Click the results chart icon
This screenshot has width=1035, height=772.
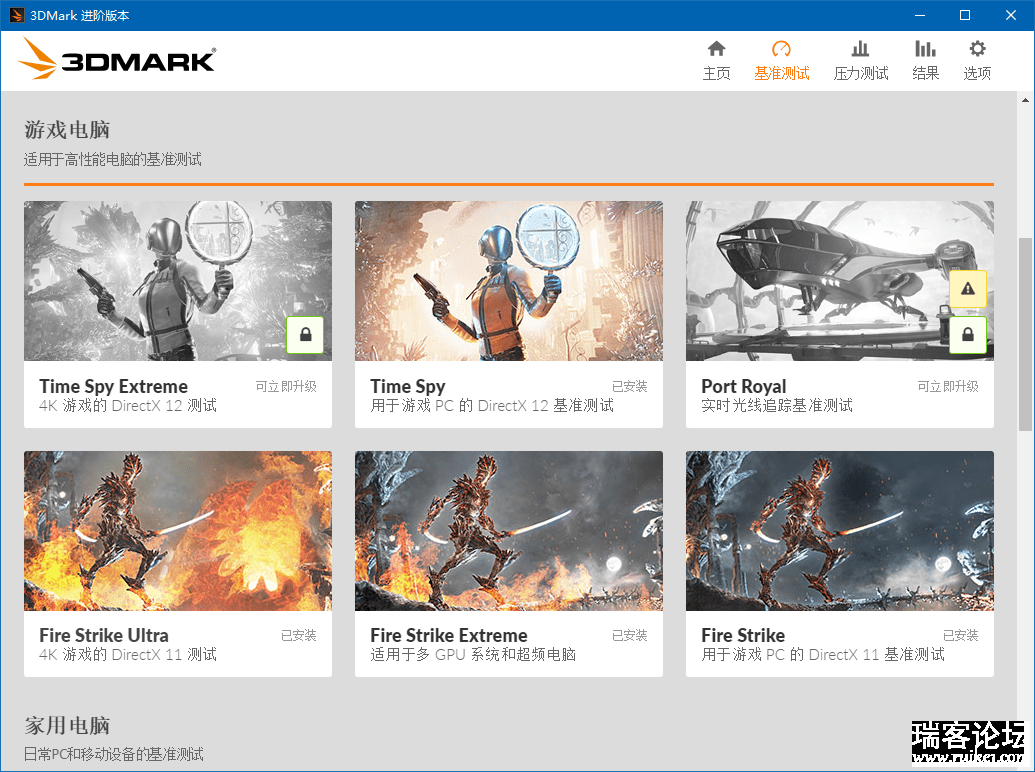pos(925,49)
